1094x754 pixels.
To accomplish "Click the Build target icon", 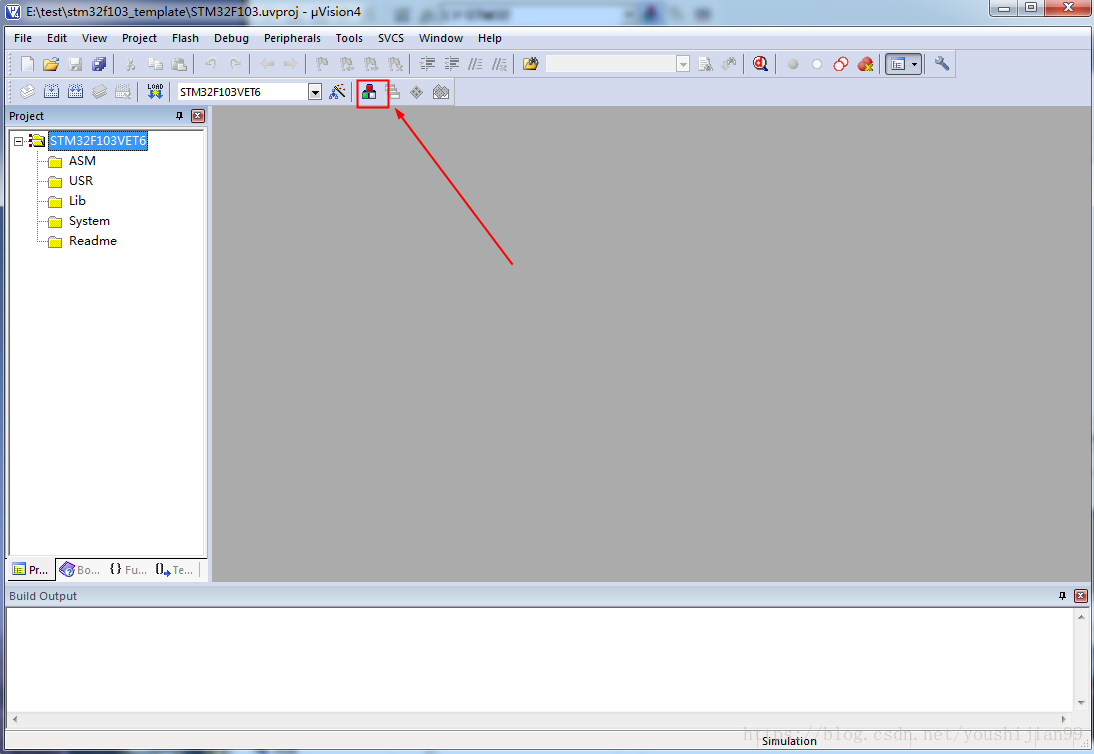I will point(51,91).
